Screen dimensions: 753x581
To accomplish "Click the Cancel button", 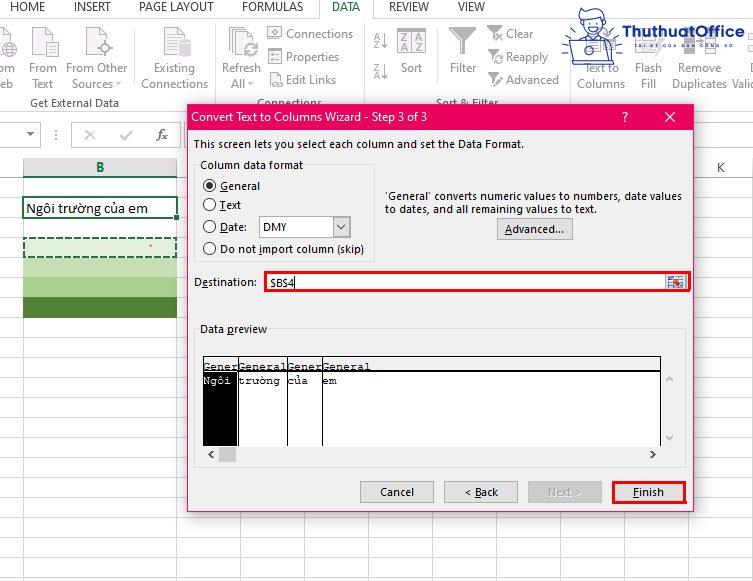I will (x=397, y=492).
